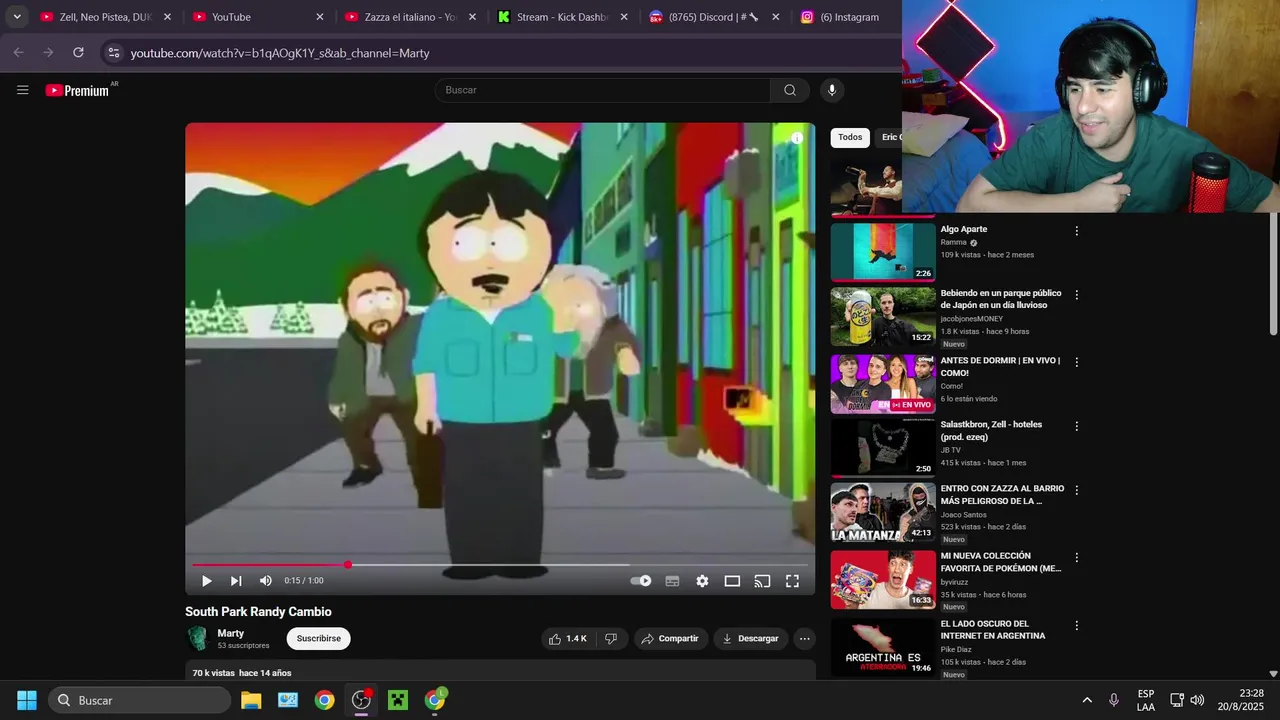Open Algo Aparte video thumbnail
Viewport: 1280px width, 720px height.
[x=883, y=252]
